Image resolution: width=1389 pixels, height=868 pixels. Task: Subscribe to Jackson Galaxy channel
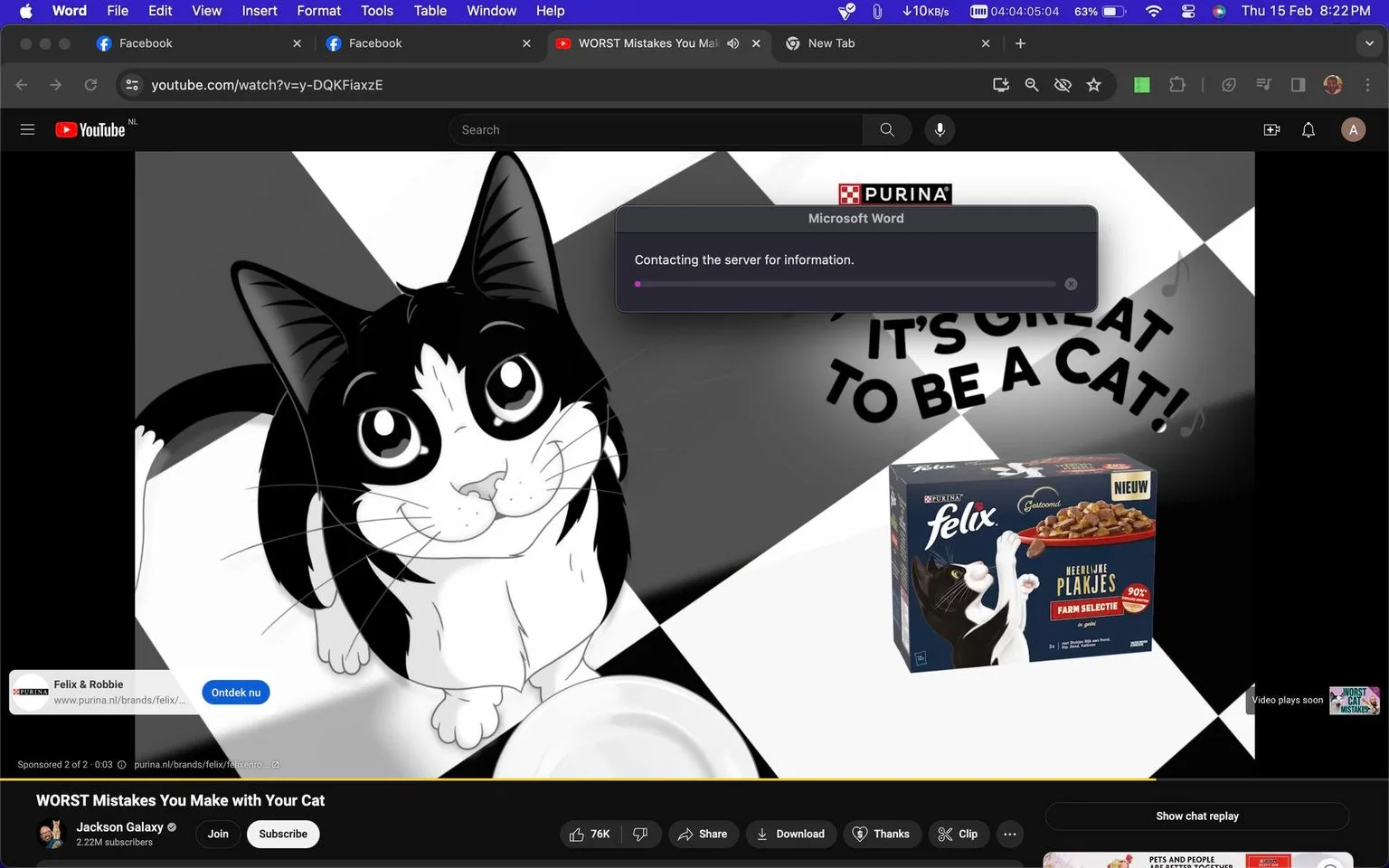[x=283, y=834]
